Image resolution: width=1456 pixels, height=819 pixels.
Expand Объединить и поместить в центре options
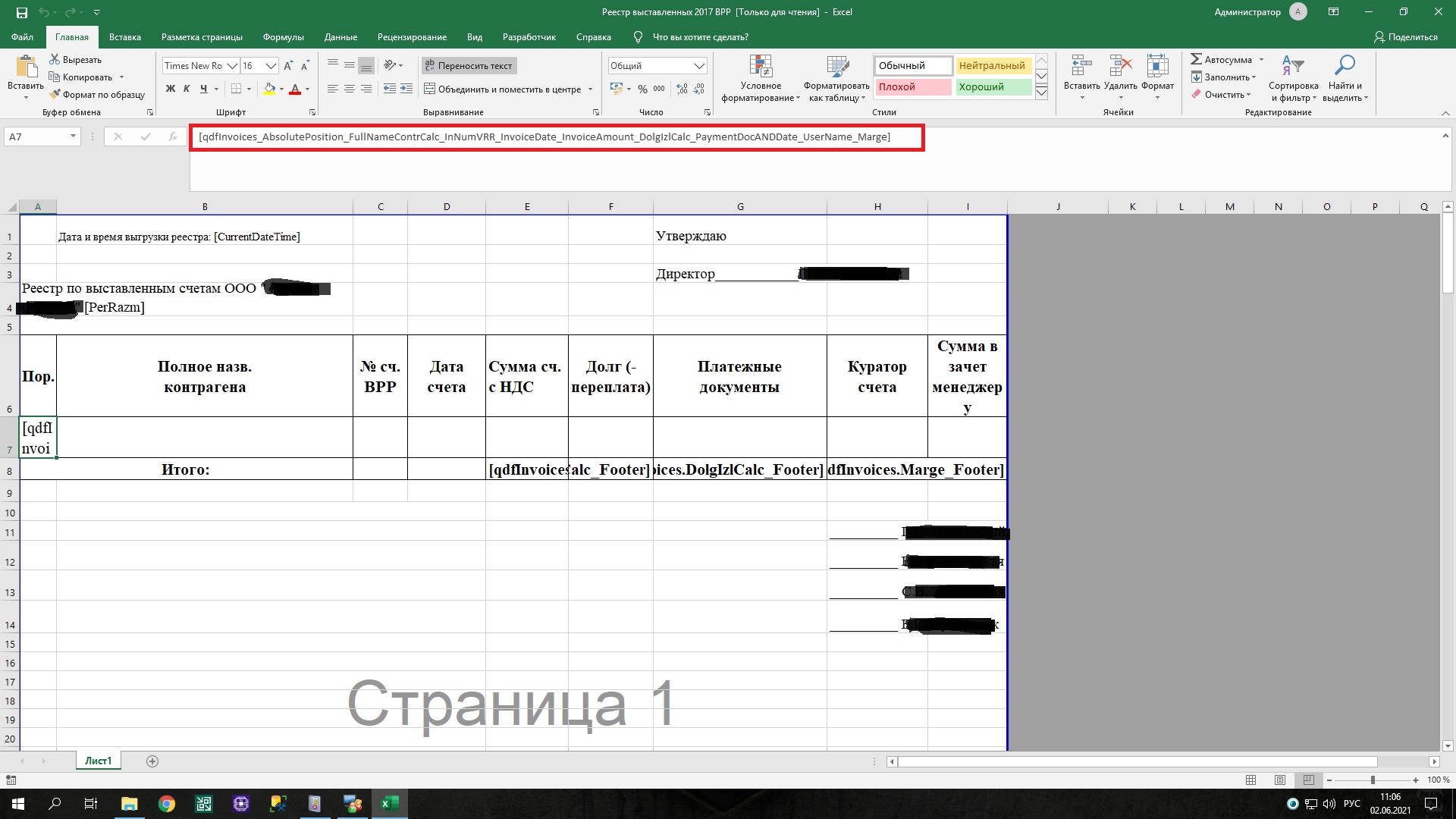591,89
